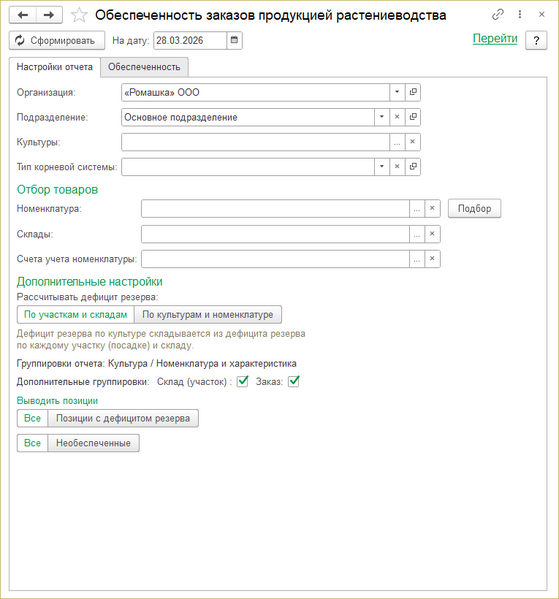Clear the Подразделение field
Image resolution: width=559 pixels, height=599 pixels.
pos(397,117)
